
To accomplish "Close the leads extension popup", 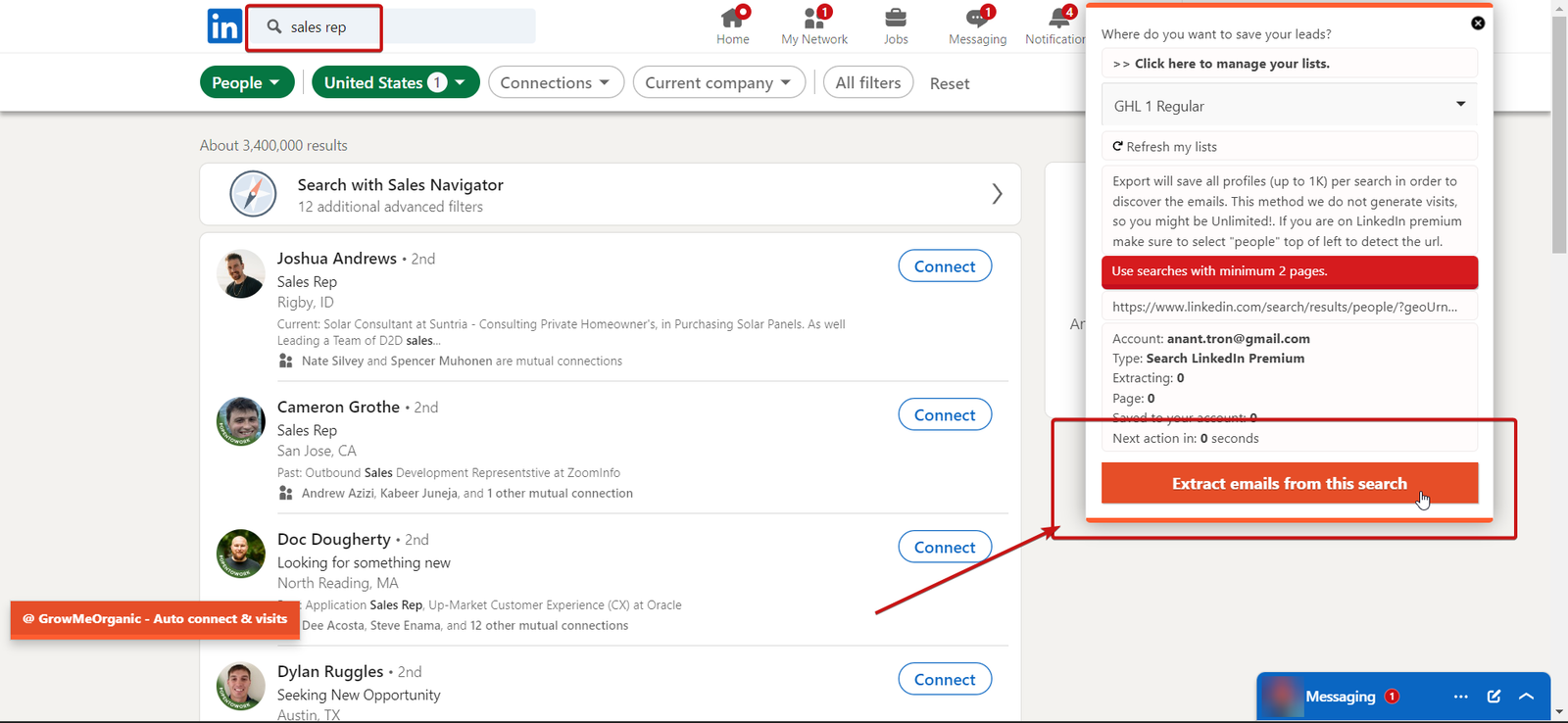I will (x=1478, y=23).
